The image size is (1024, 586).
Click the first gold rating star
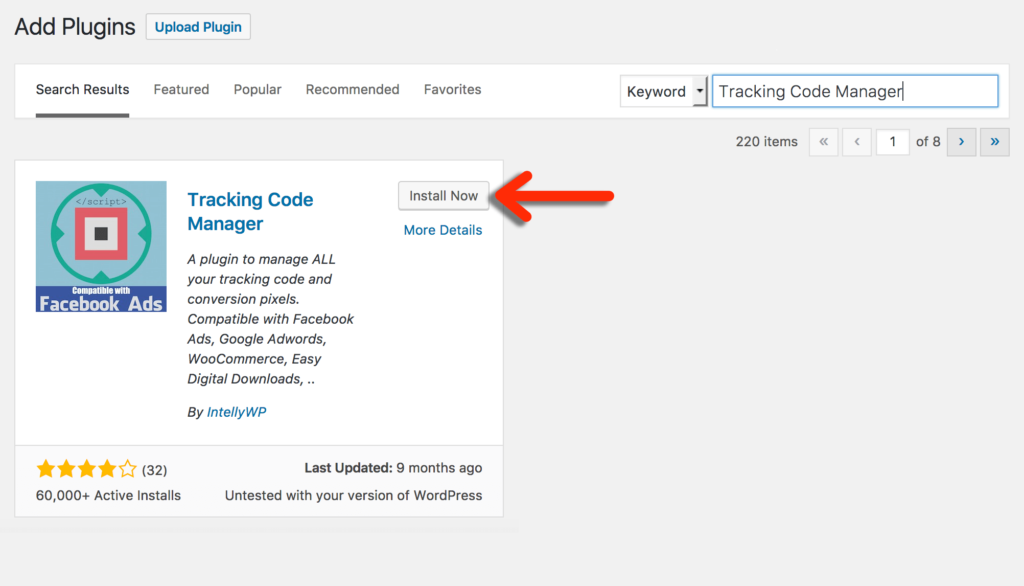coord(45,468)
